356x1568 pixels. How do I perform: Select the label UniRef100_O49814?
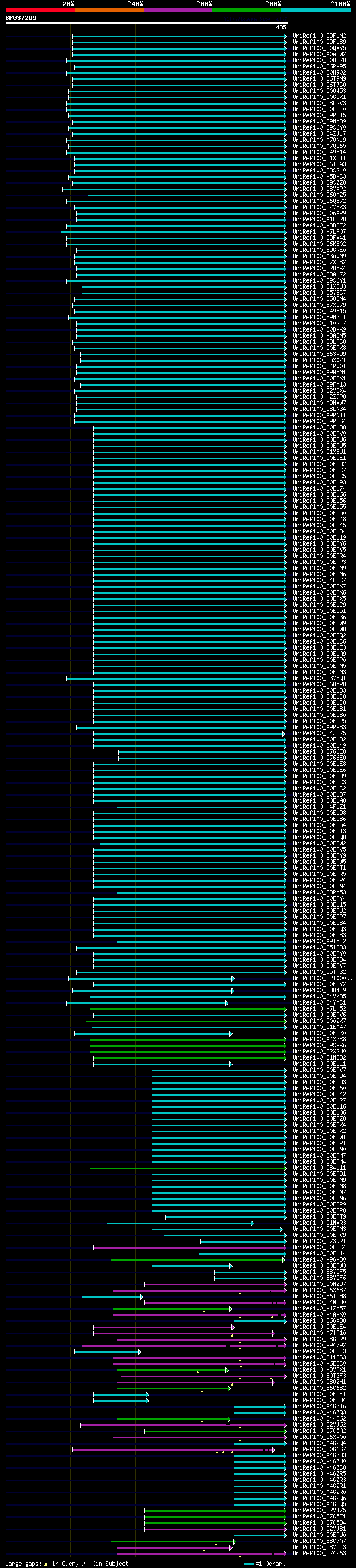click(319, 152)
